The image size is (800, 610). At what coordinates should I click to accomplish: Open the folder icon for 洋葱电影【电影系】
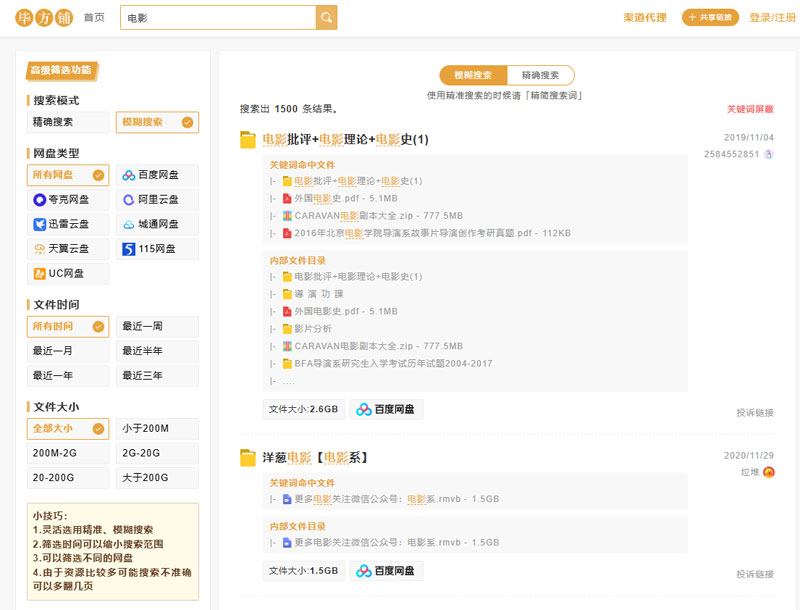[x=248, y=458]
